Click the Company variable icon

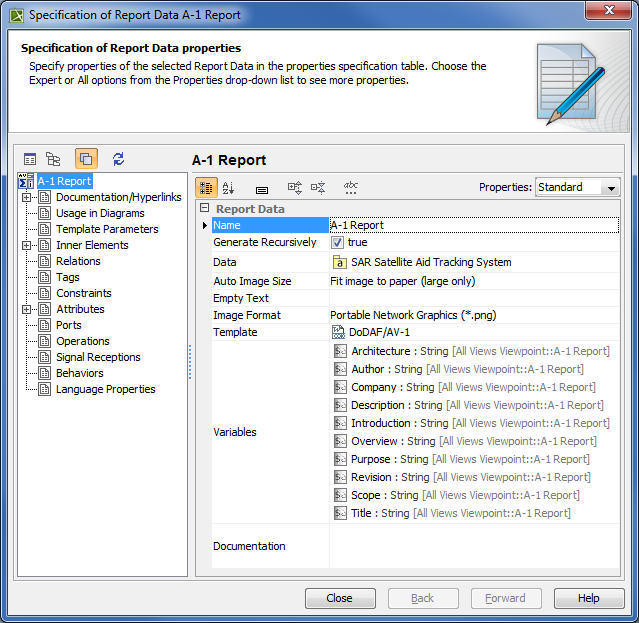340,387
